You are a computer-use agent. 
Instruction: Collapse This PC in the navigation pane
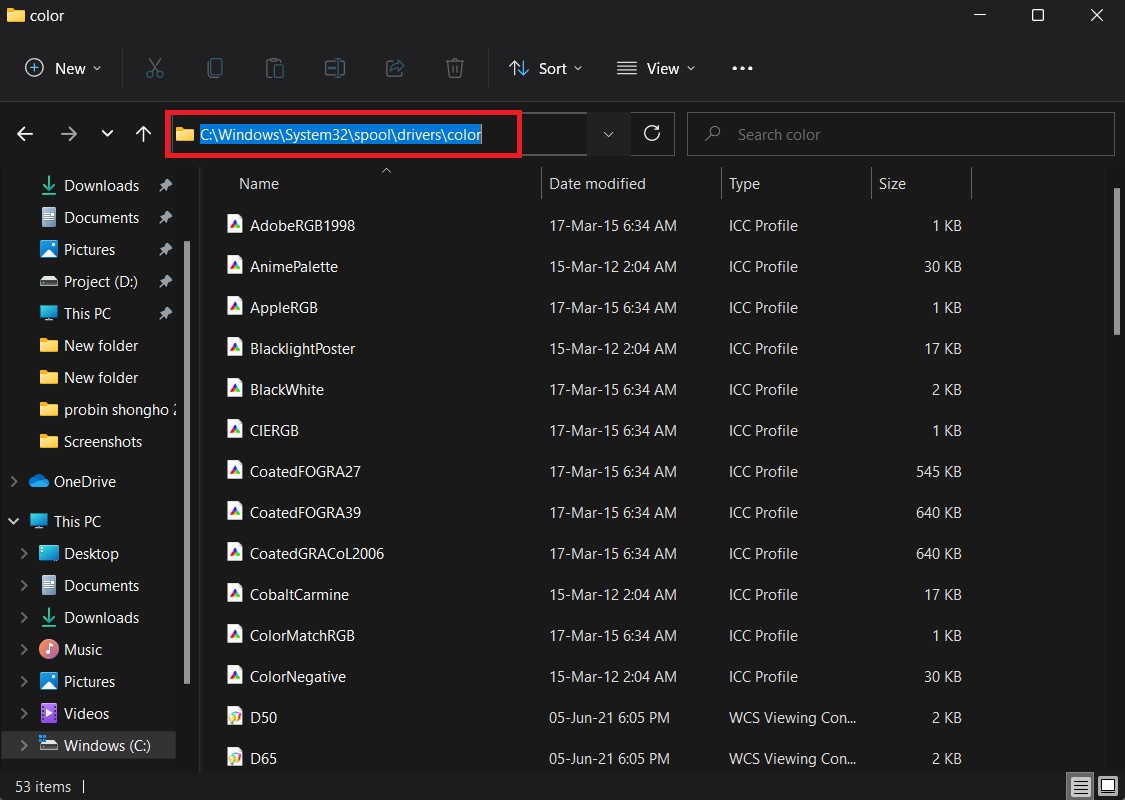point(14,521)
